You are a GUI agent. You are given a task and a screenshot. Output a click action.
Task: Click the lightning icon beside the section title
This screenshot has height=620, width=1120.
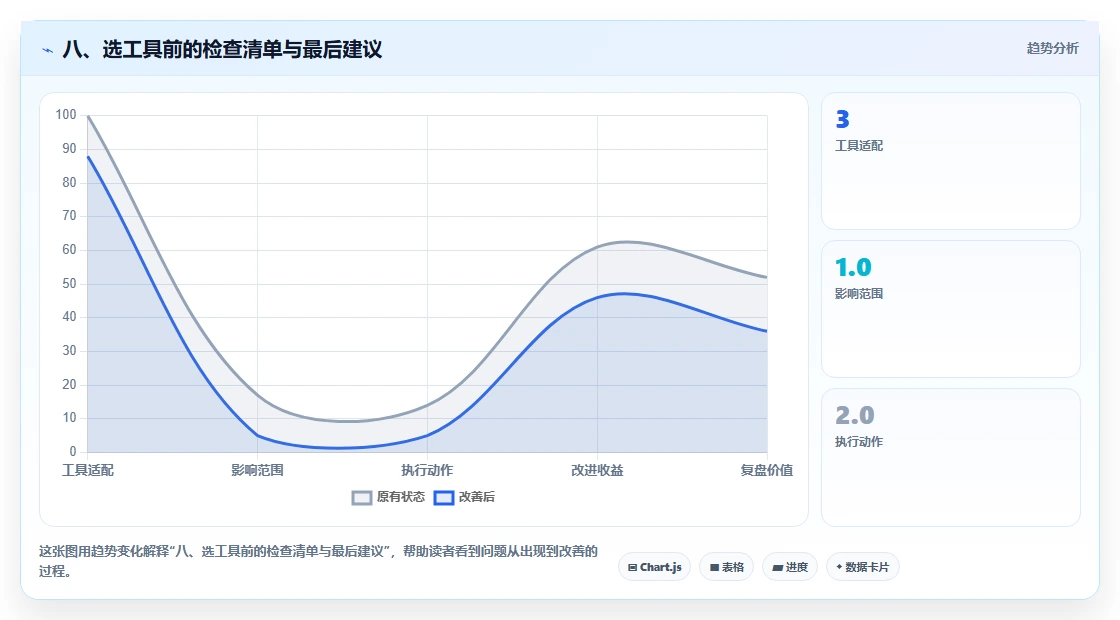(48, 50)
